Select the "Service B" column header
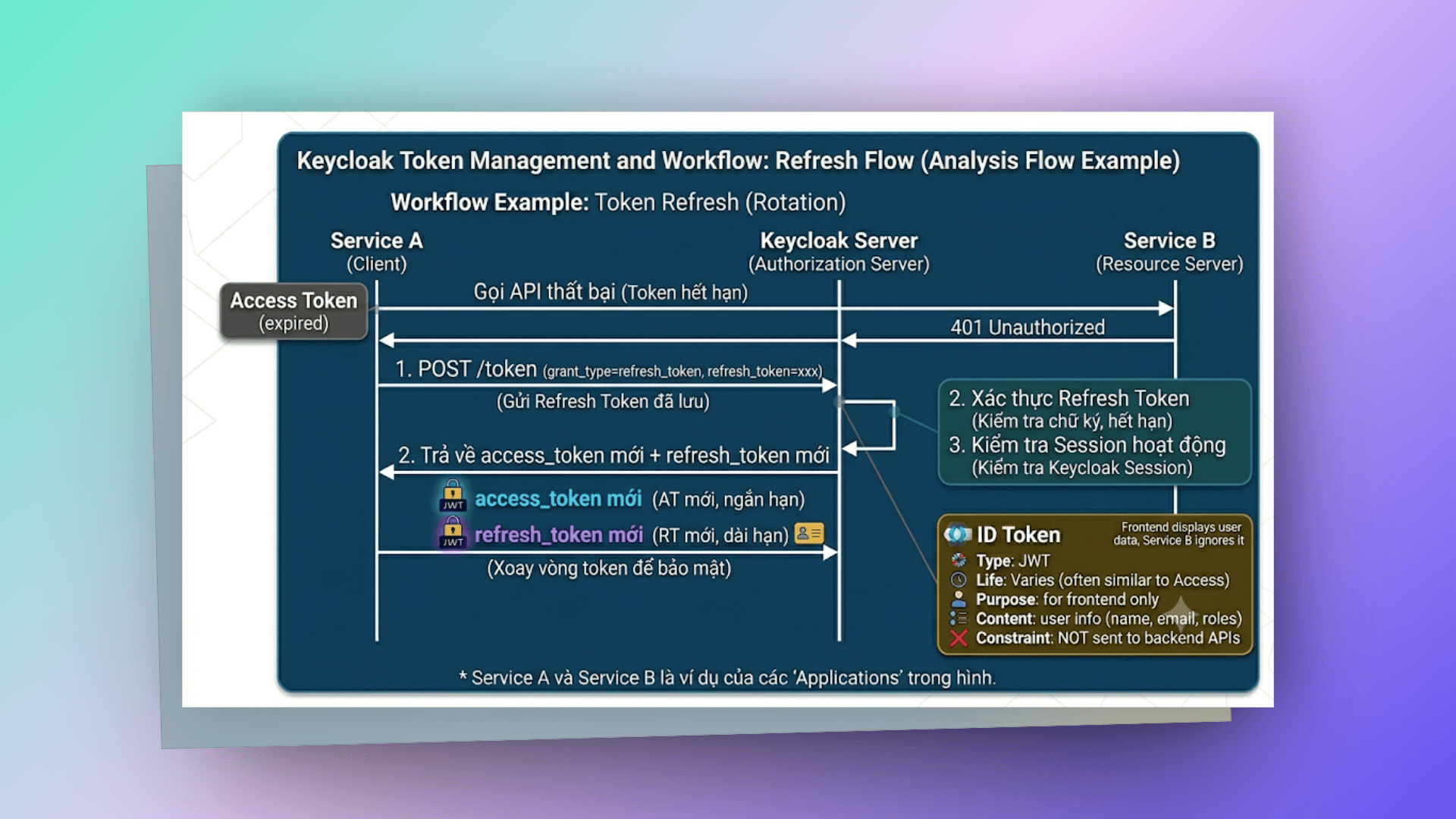The width and height of the screenshot is (1456, 819). tap(1169, 240)
